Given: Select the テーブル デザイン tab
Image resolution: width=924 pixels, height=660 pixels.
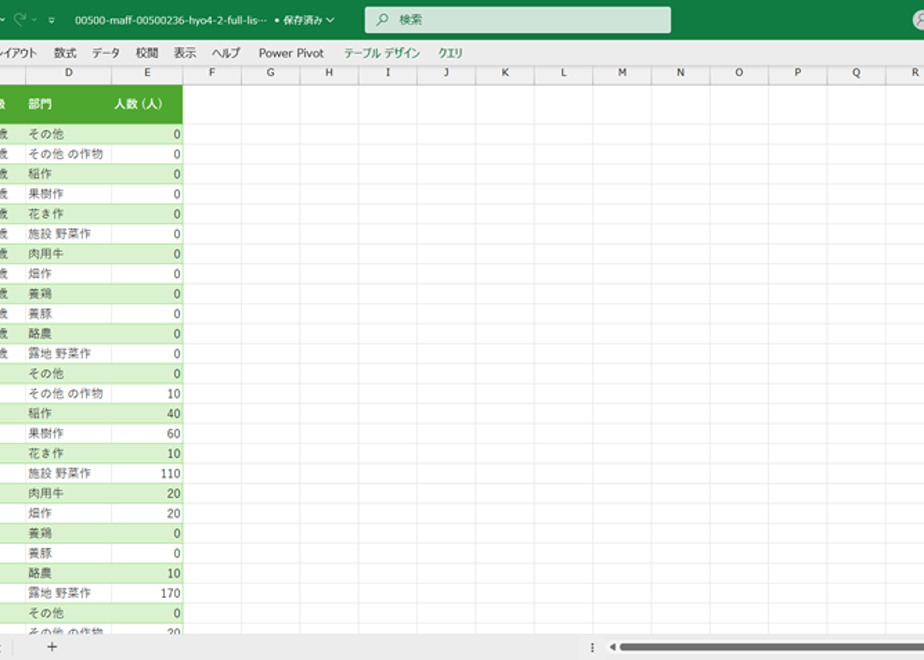Looking at the screenshot, I should tap(382, 53).
